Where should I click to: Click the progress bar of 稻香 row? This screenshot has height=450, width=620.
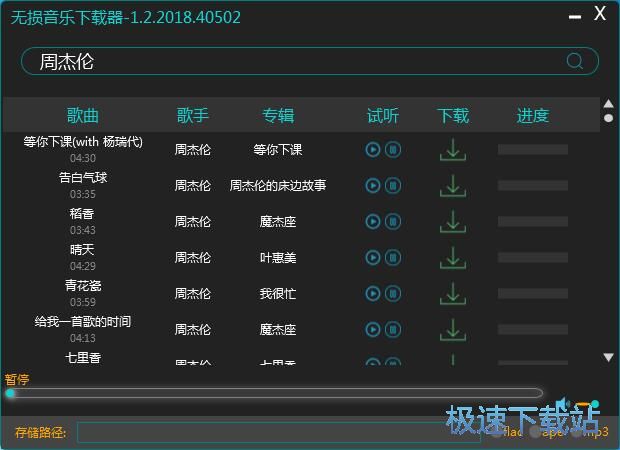point(533,221)
